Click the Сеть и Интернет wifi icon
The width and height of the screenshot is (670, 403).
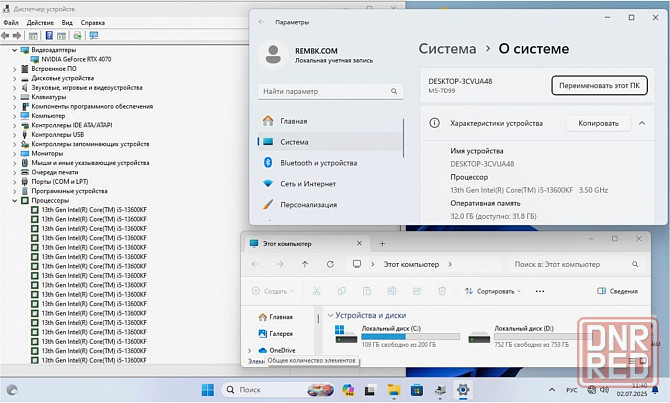click(x=268, y=184)
